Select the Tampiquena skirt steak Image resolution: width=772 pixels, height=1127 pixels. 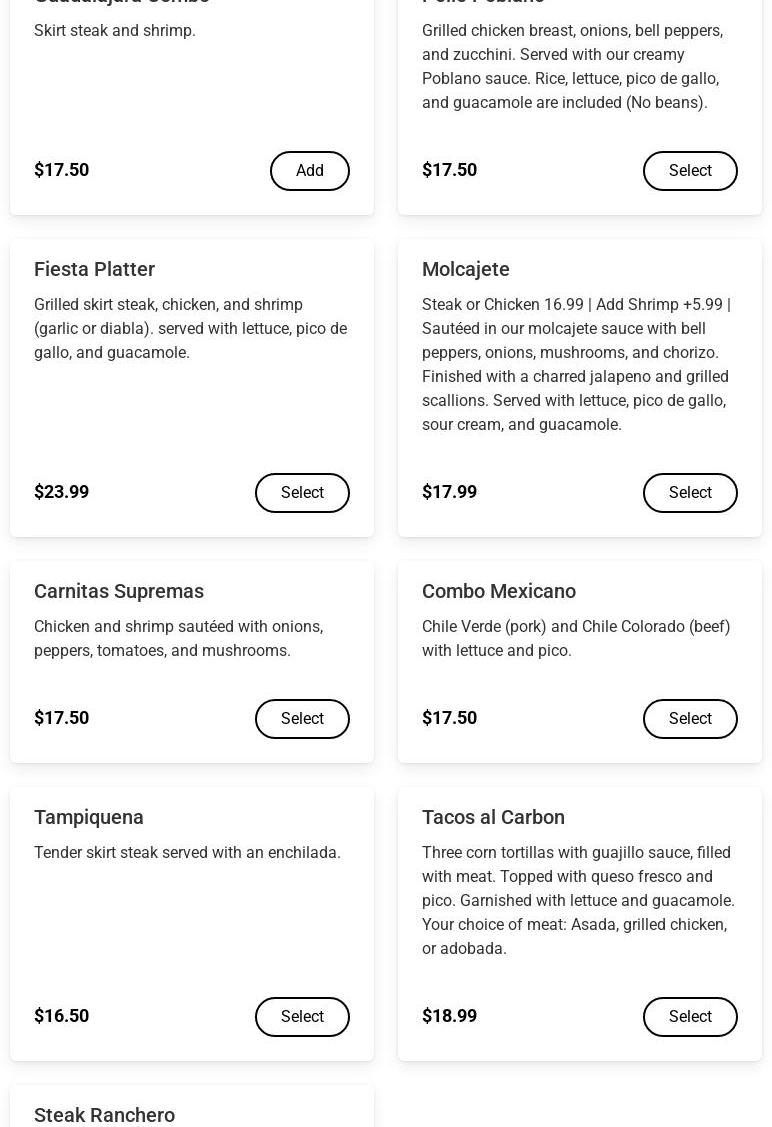302,1016
